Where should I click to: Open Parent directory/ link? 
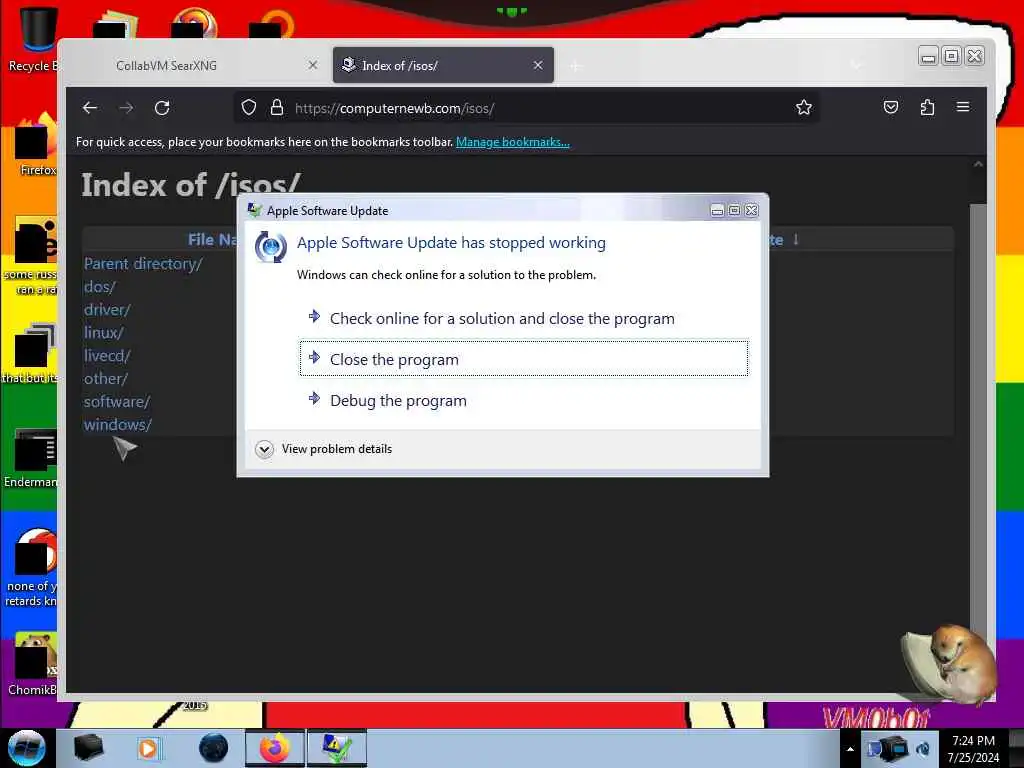[x=143, y=264]
